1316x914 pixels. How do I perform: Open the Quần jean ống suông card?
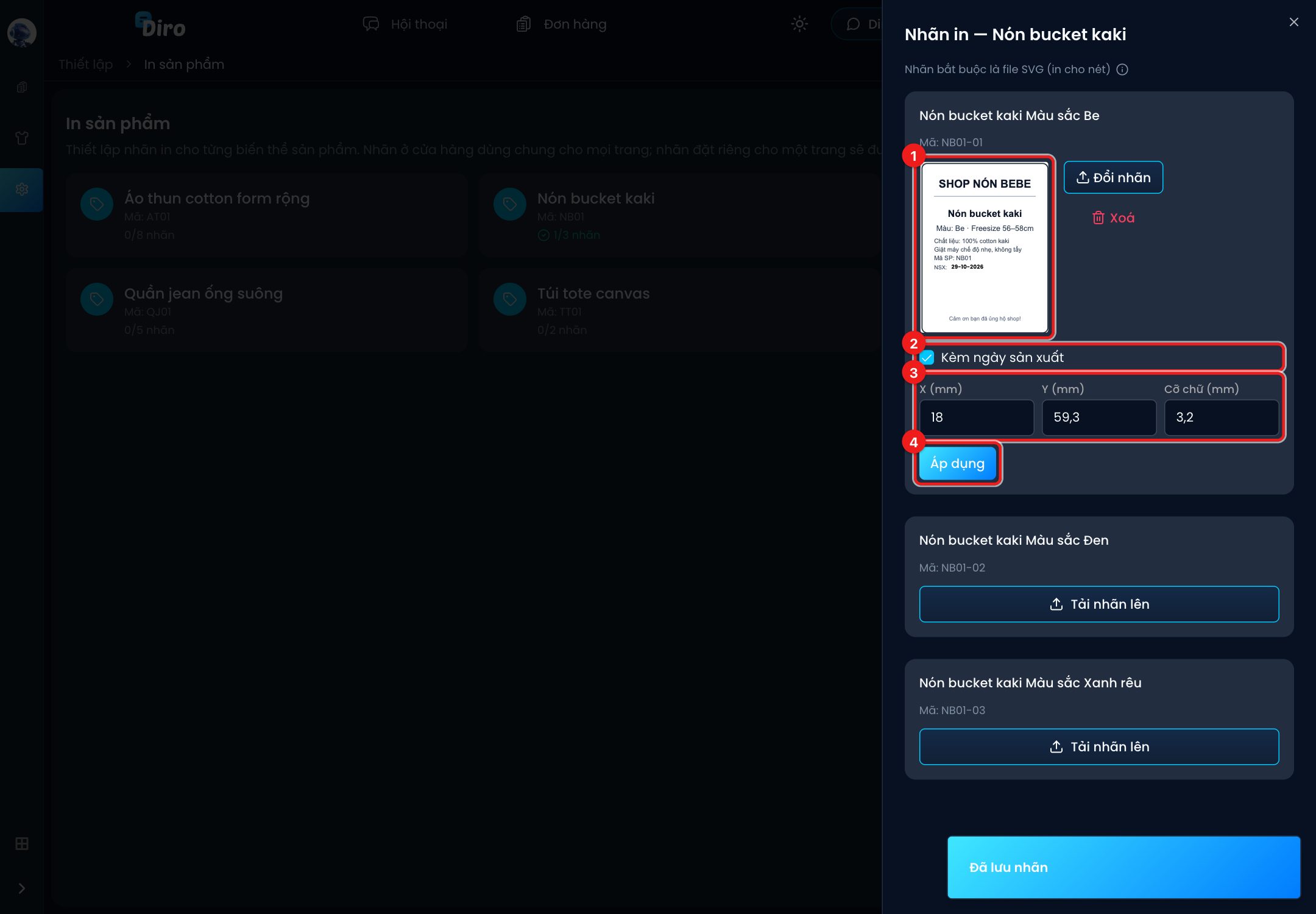[267, 310]
